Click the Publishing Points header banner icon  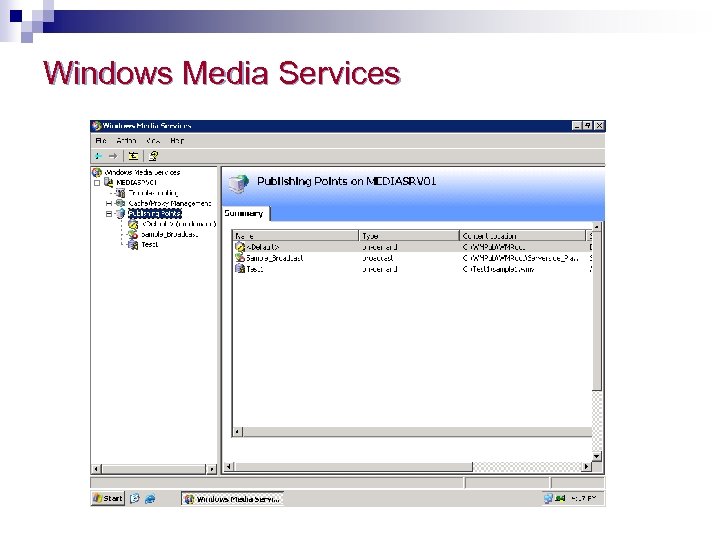[x=238, y=183]
